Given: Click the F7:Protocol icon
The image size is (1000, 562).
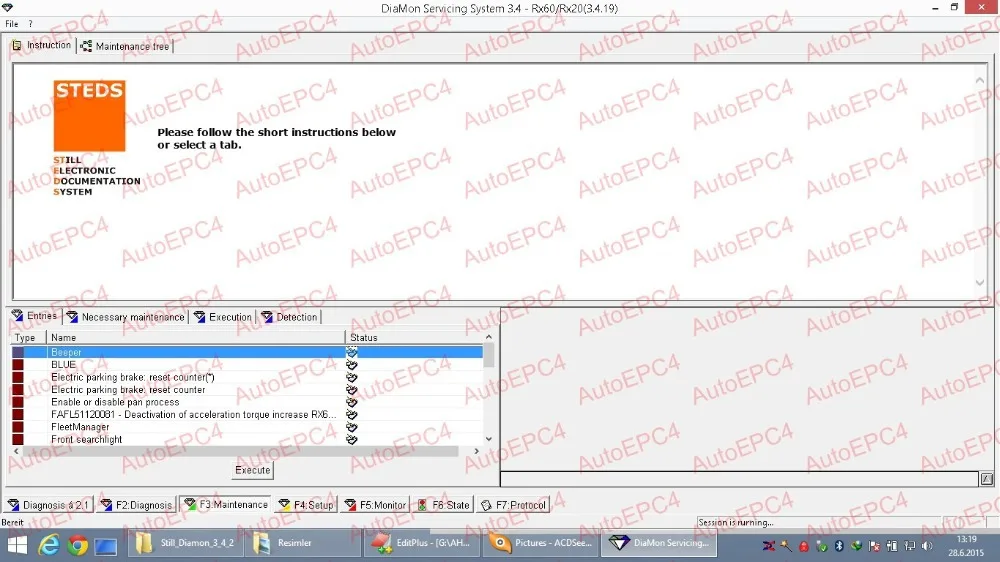Looking at the screenshot, I should pyautogui.click(x=487, y=505).
